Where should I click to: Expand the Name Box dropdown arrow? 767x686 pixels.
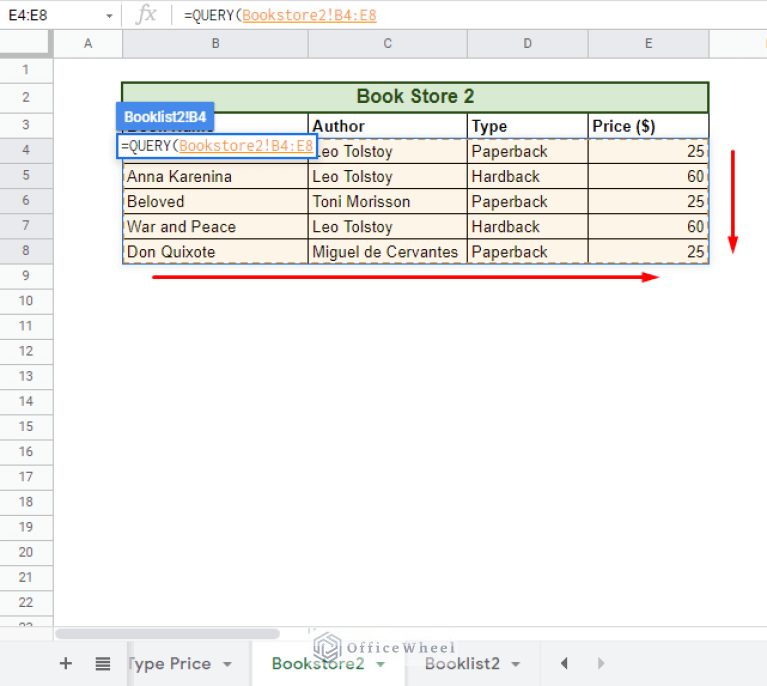109,16
